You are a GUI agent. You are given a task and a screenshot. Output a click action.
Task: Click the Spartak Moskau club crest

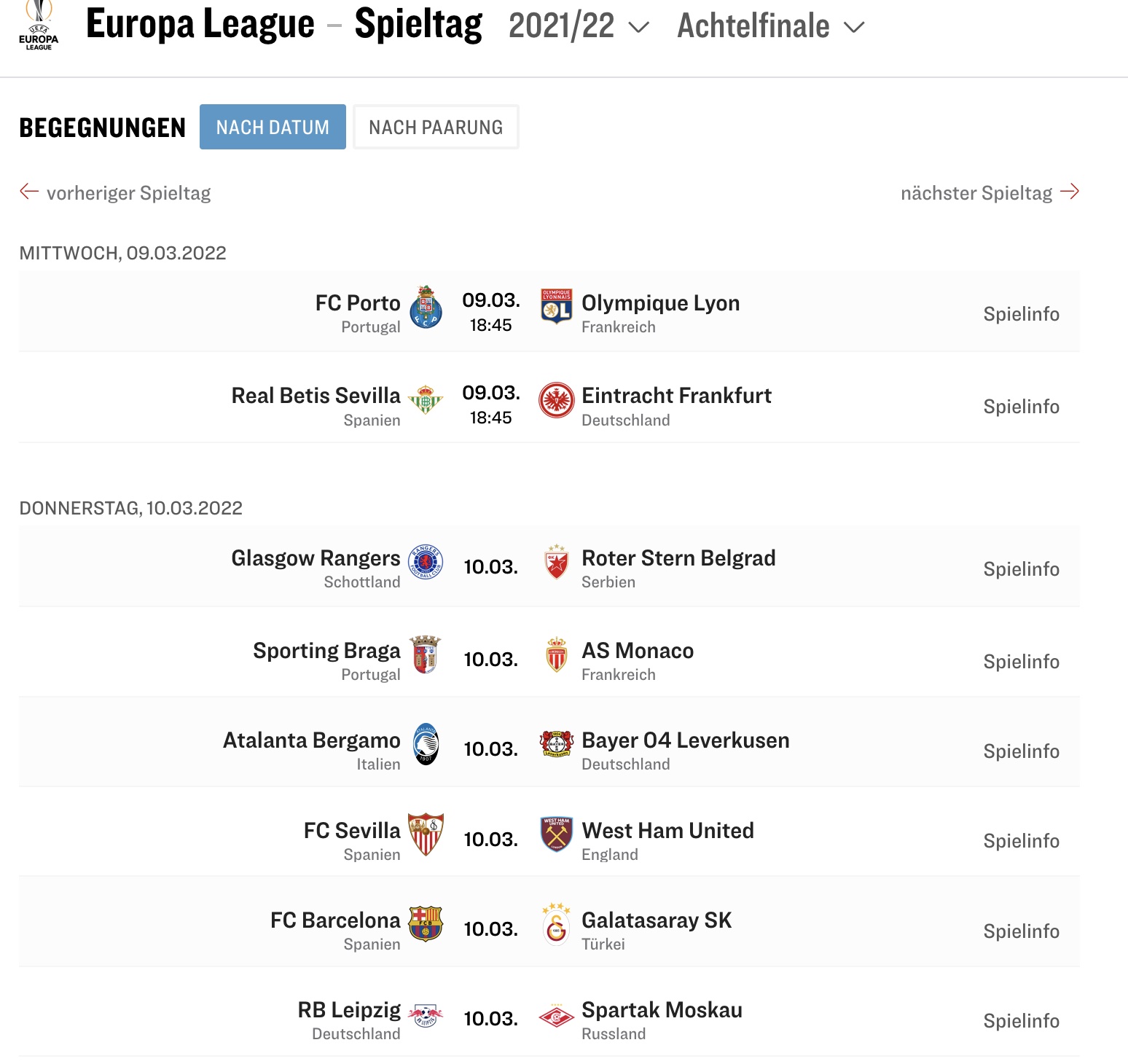coord(556,1014)
